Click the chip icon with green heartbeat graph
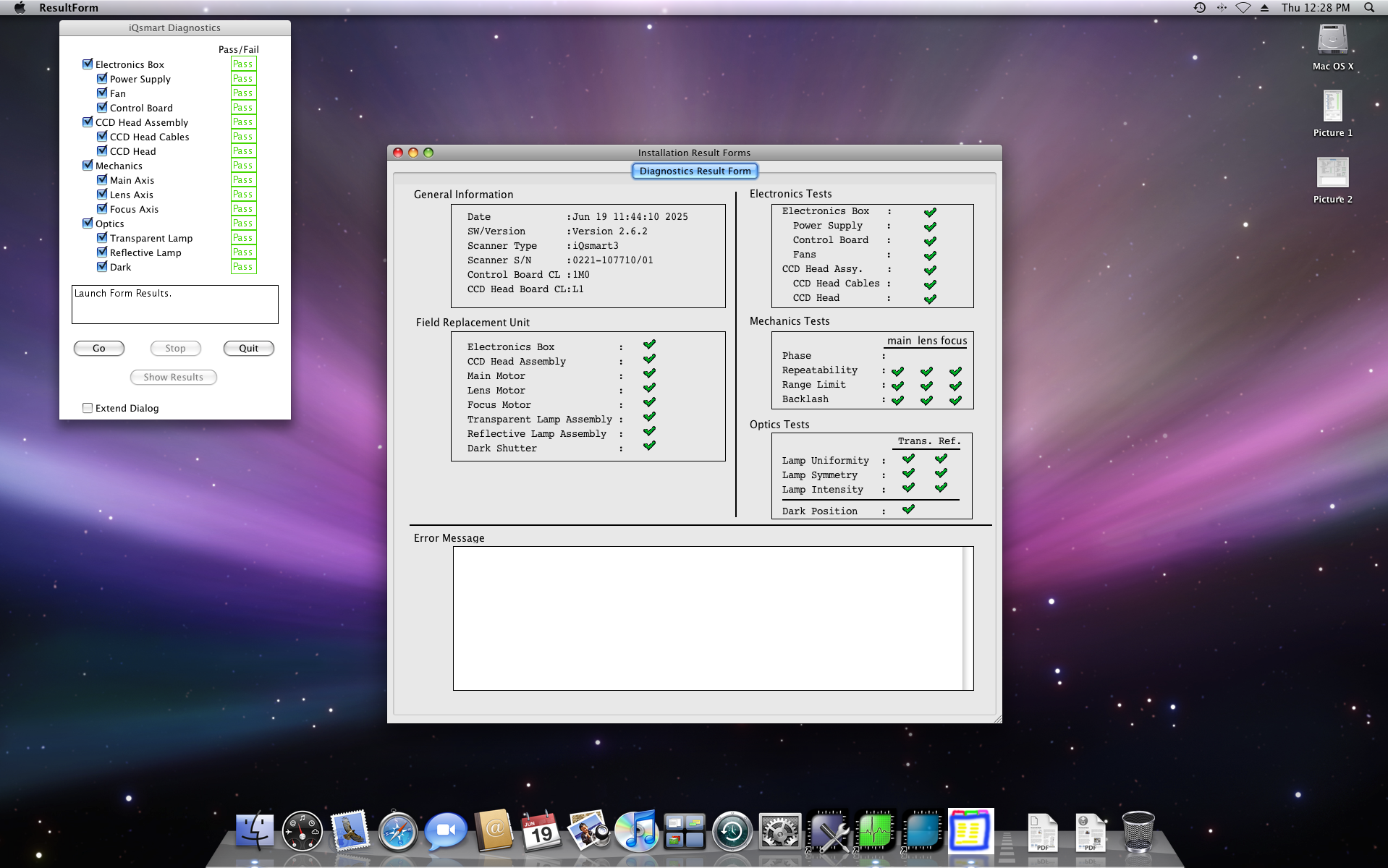The width and height of the screenshot is (1388, 868). click(x=876, y=831)
